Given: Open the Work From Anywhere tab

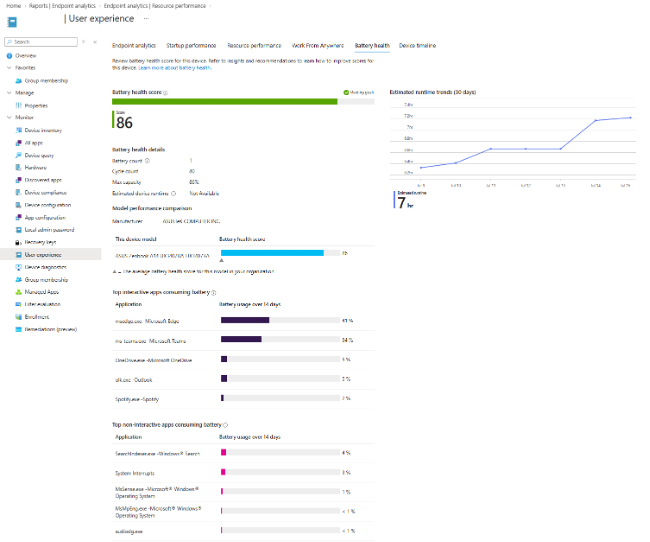Looking at the screenshot, I should click(x=318, y=46).
